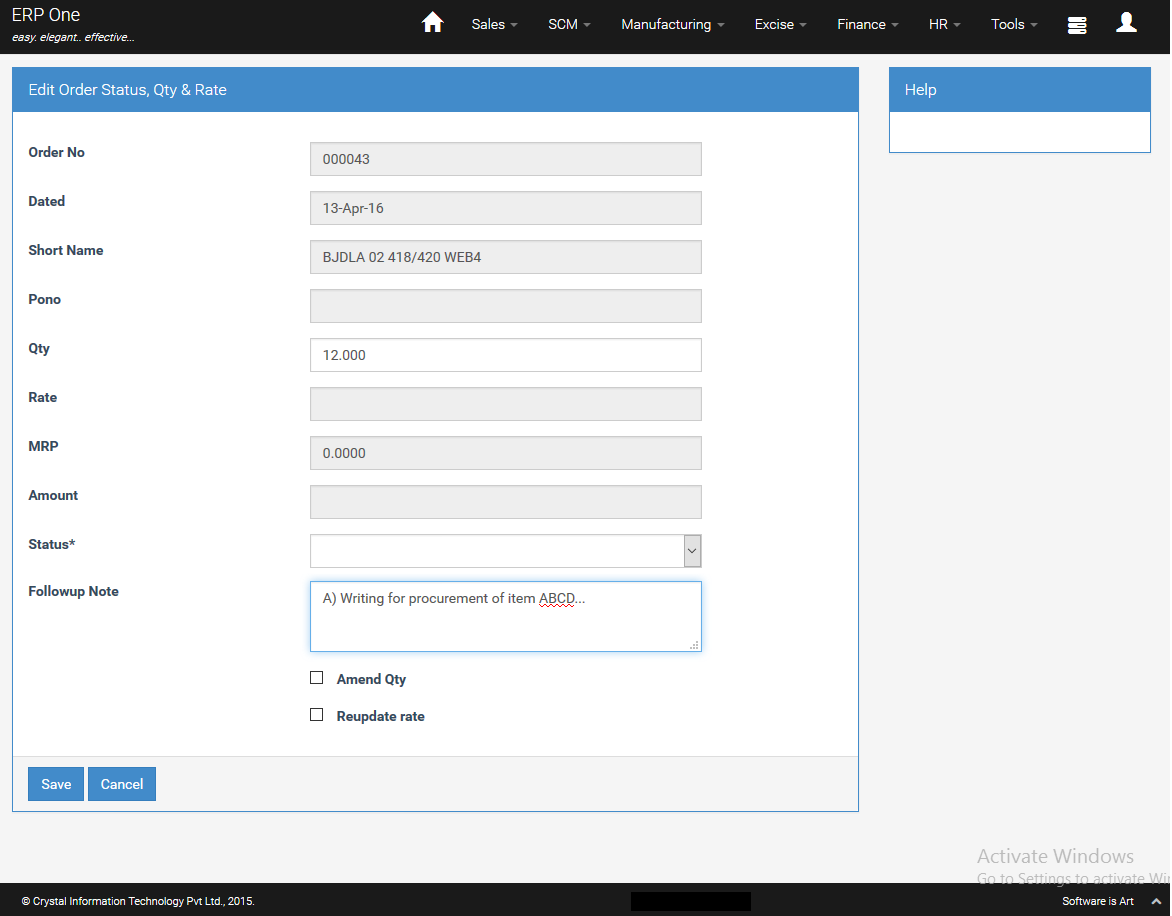This screenshot has width=1172, height=916.
Task: Go to the Home icon
Action: [432, 23]
